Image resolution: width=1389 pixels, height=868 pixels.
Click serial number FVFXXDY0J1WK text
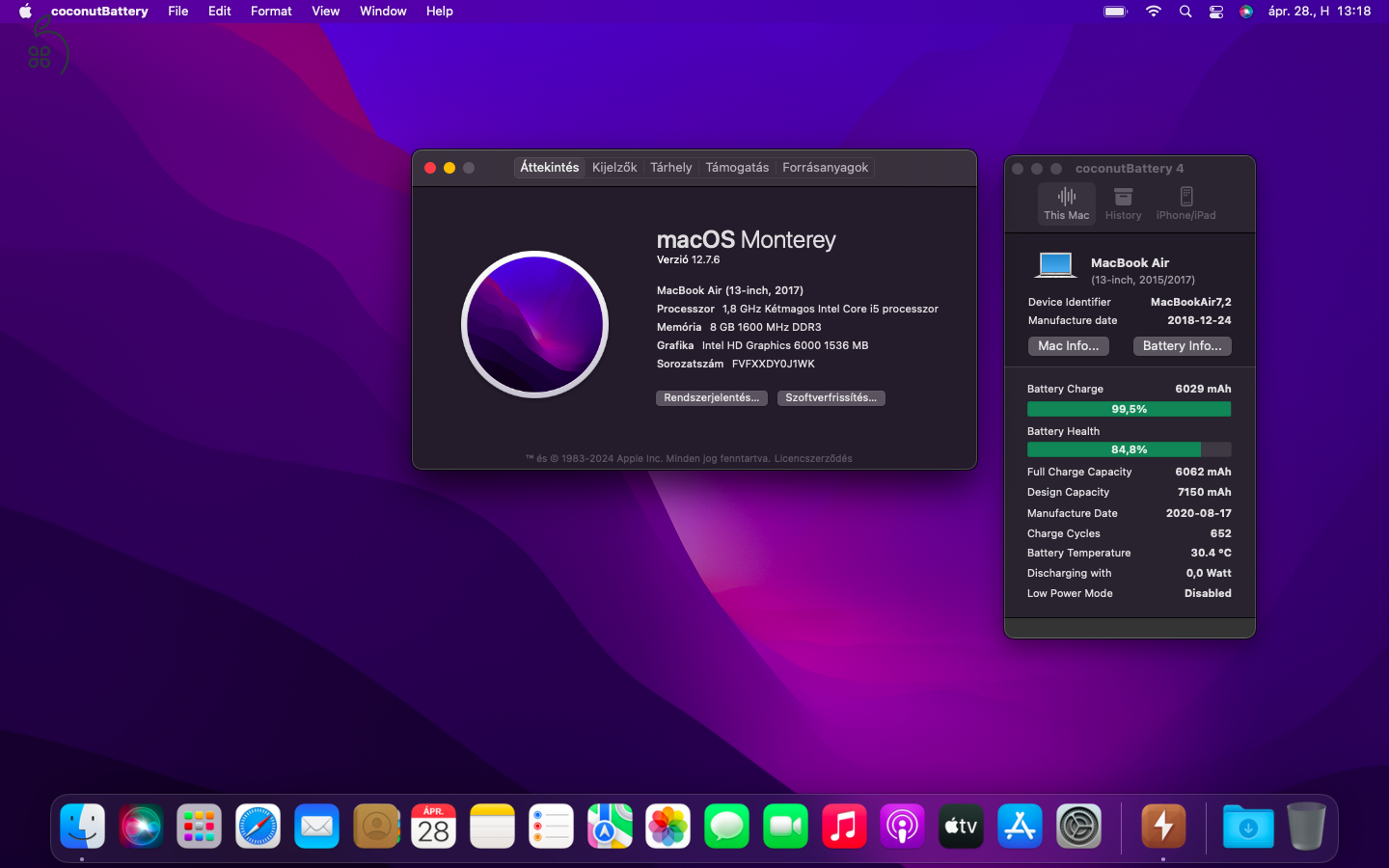click(x=774, y=365)
